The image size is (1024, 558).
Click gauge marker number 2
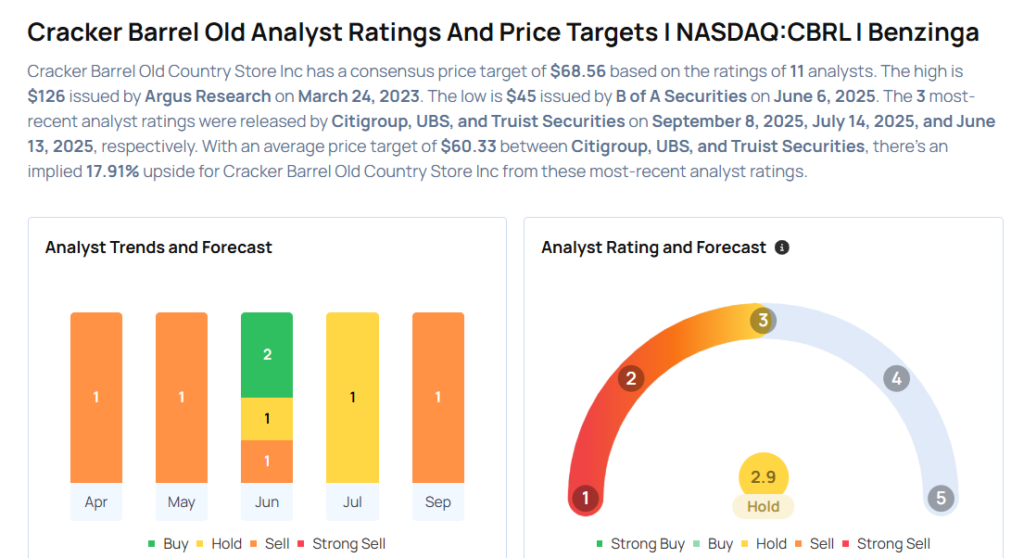pos(630,378)
